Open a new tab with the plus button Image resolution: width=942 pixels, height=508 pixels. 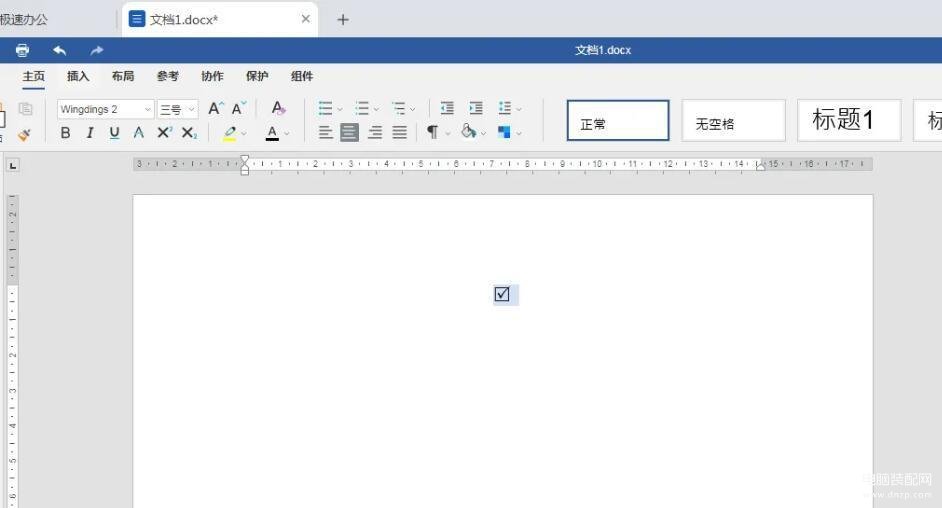pos(343,20)
